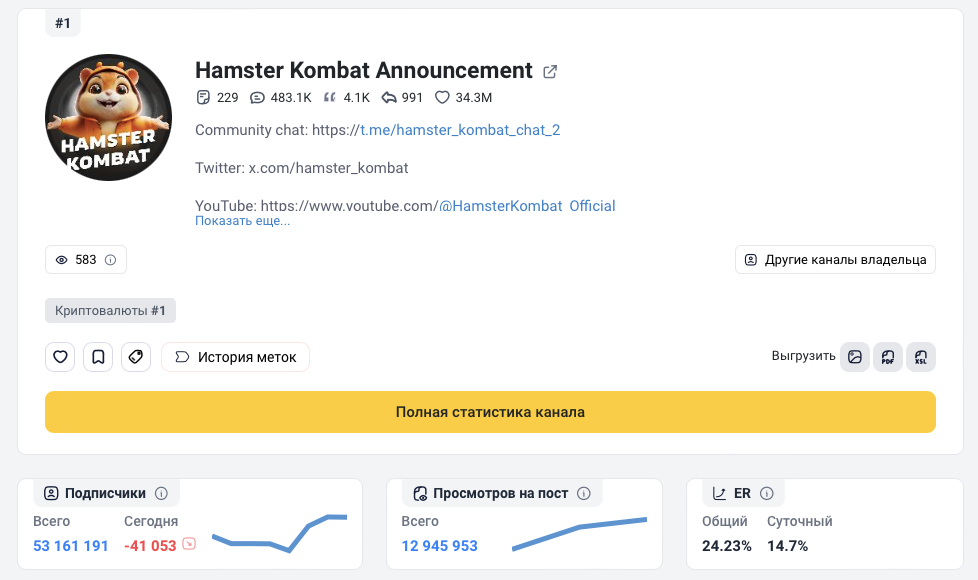The width and height of the screenshot is (978, 580).
Task: Expand description with Показать еще
Action: point(242,221)
